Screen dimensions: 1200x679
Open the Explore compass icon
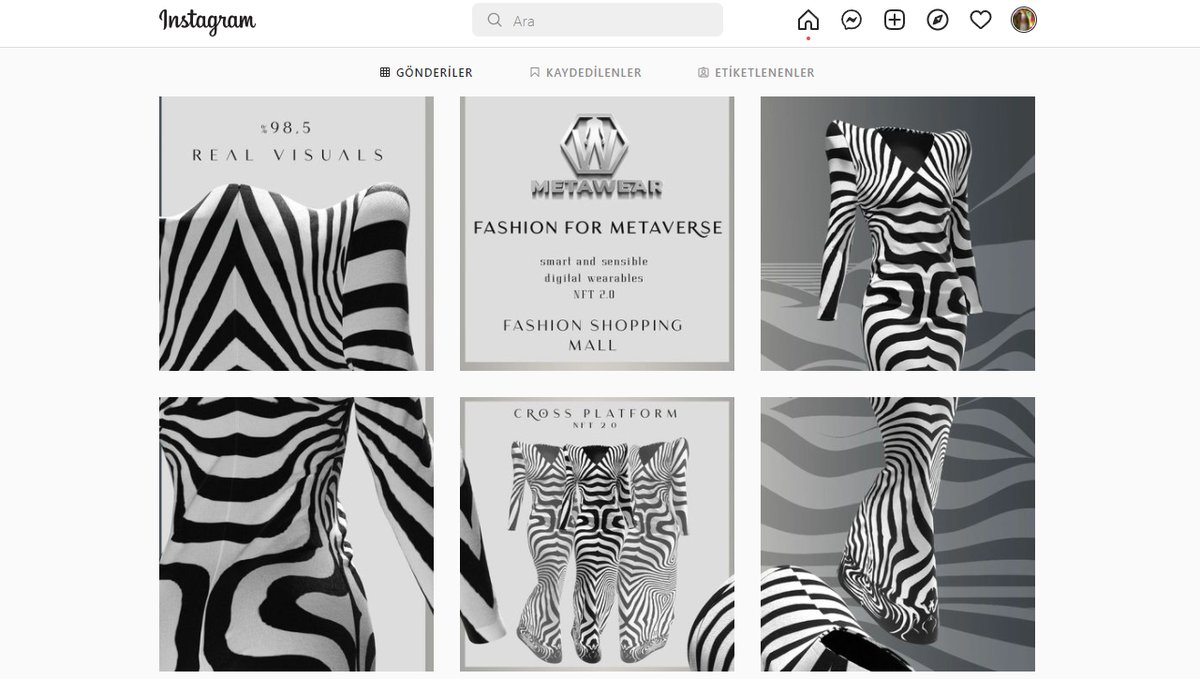(x=937, y=18)
